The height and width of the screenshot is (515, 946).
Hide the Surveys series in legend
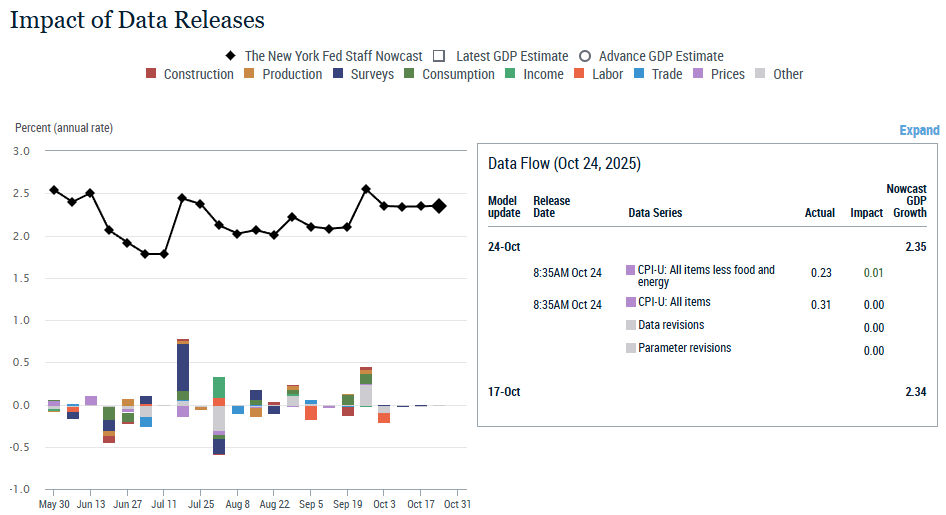(338, 74)
